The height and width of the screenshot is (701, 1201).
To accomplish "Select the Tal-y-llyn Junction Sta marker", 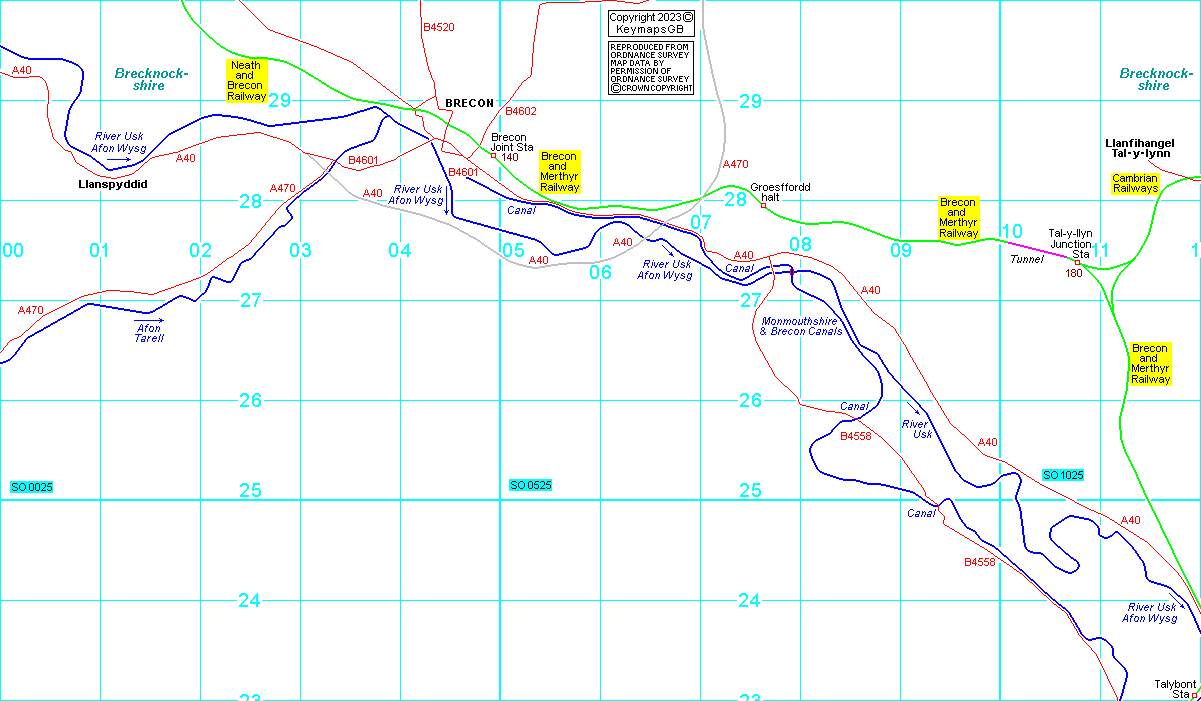I will 1077,262.
